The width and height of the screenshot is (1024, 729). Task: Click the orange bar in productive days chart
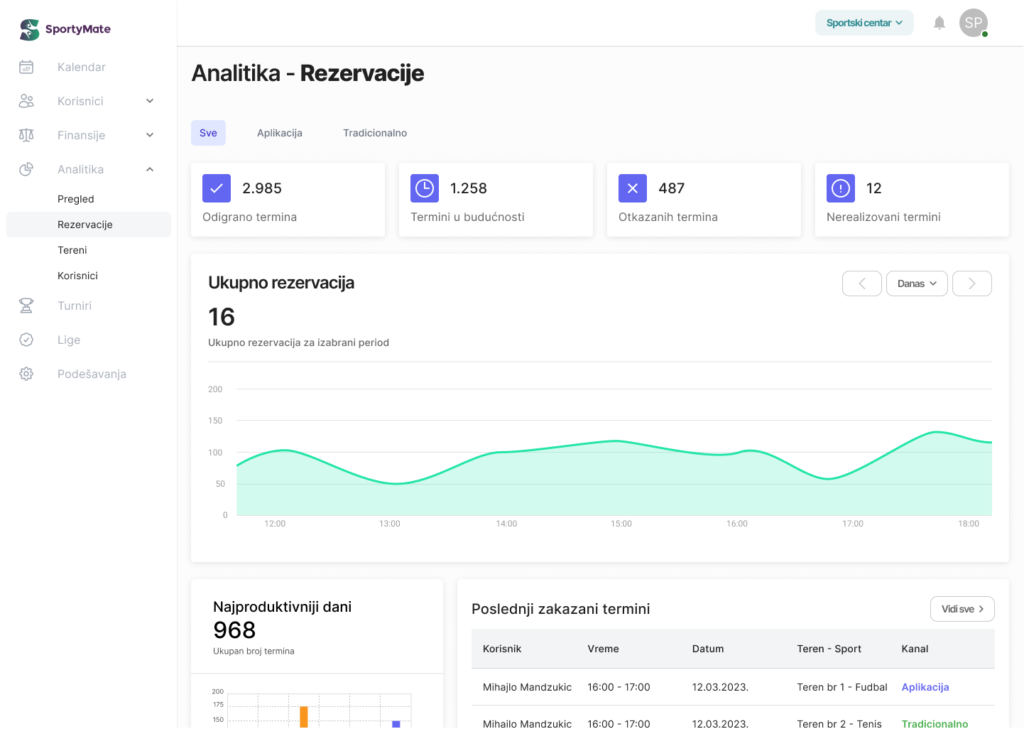(304, 717)
